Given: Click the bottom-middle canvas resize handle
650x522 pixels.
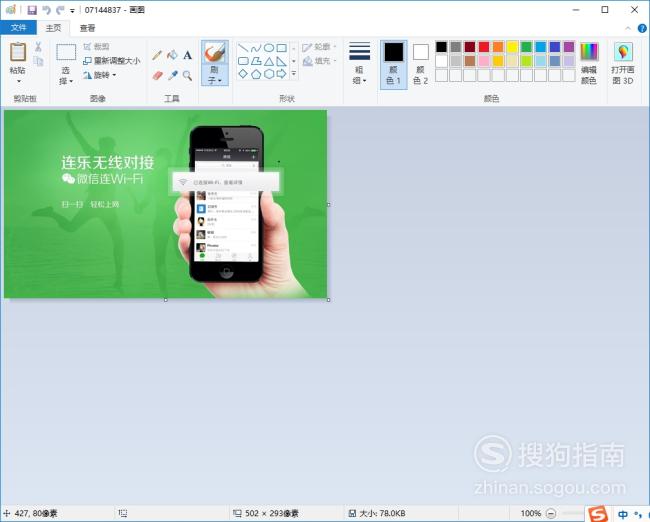Looking at the screenshot, I should tap(166, 300).
